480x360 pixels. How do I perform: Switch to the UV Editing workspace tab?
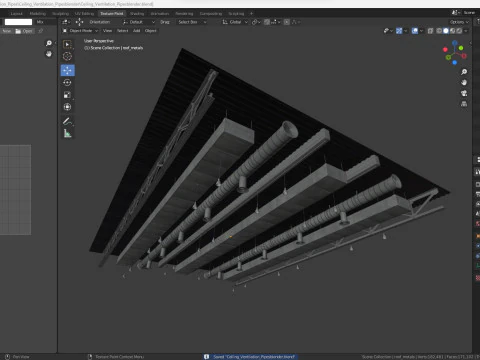[84, 14]
